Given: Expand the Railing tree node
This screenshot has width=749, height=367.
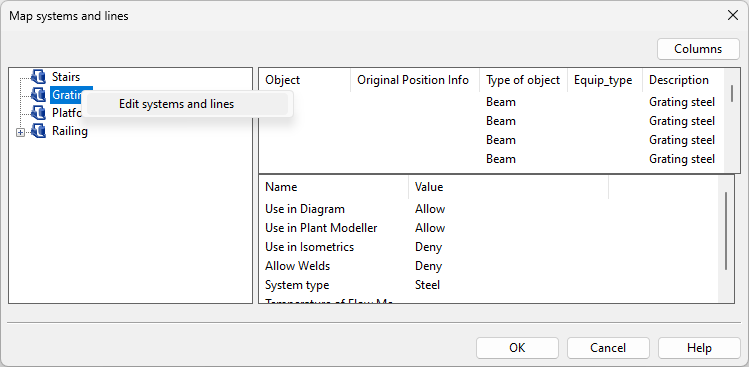Looking at the screenshot, I should (21, 133).
